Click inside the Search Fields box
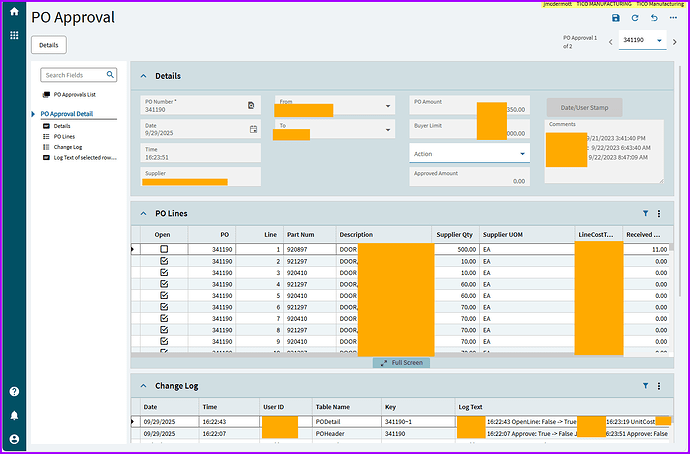Viewport: 690px width, 454px height. (x=74, y=75)
